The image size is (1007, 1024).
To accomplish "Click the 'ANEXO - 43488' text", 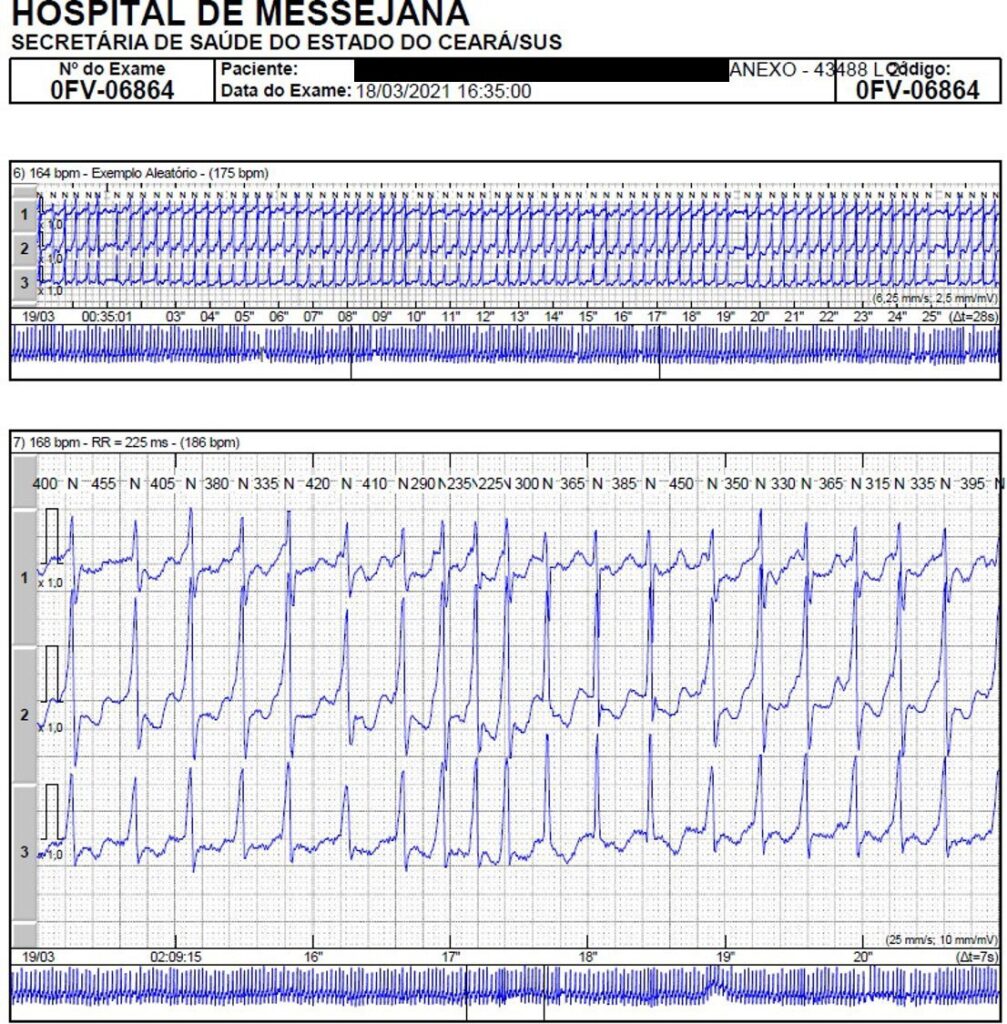I will click(x=799, y=69).
